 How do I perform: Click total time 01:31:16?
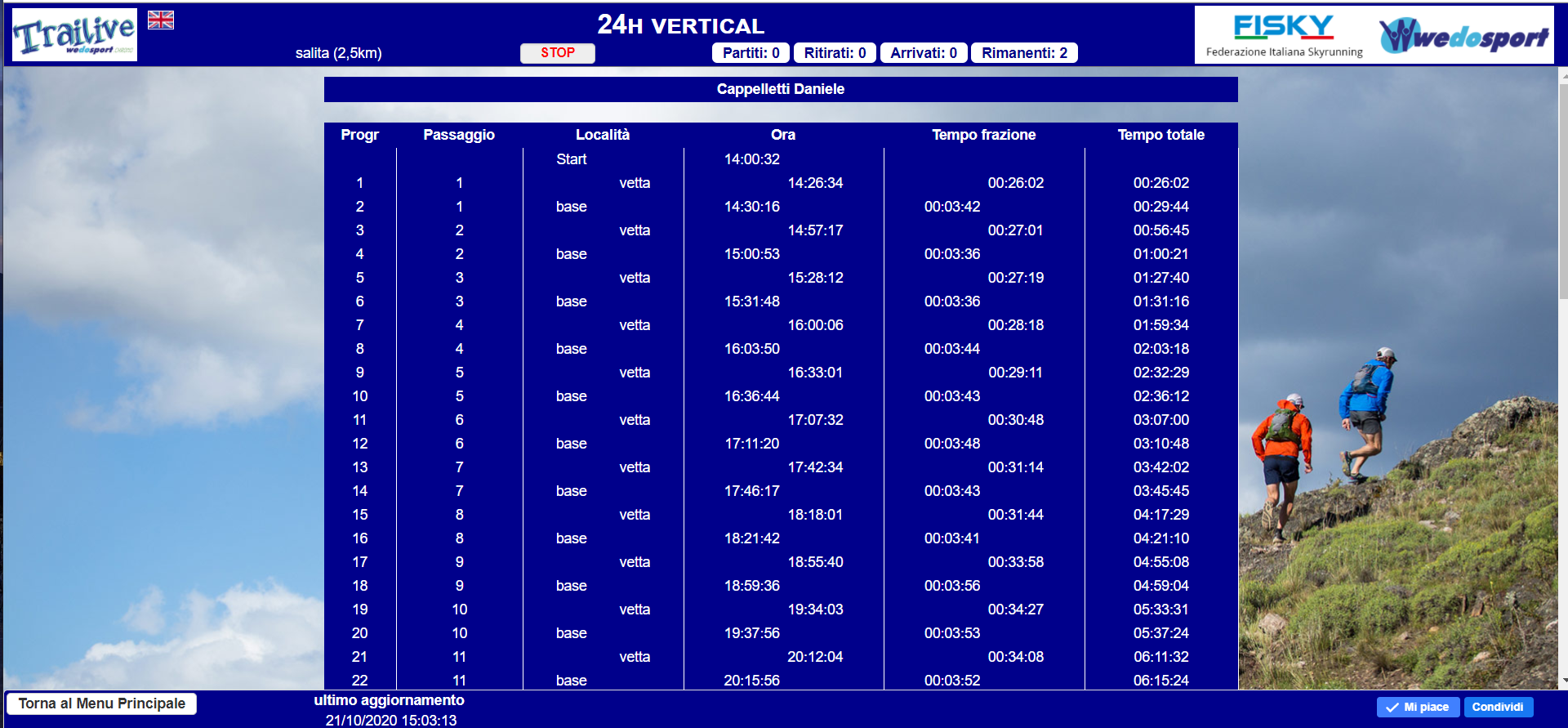coord(1161,301)
